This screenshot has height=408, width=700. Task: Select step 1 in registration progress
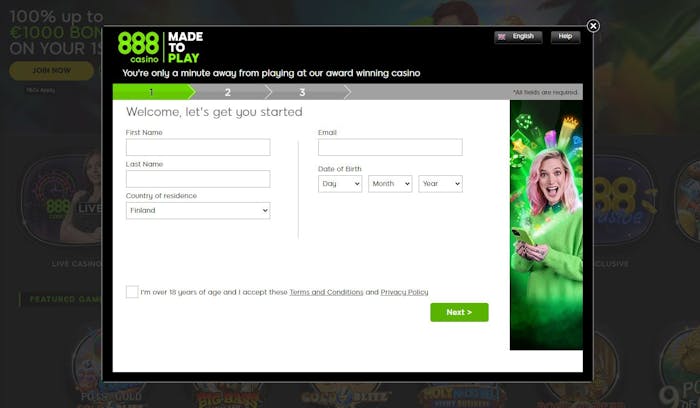[153, 92]
